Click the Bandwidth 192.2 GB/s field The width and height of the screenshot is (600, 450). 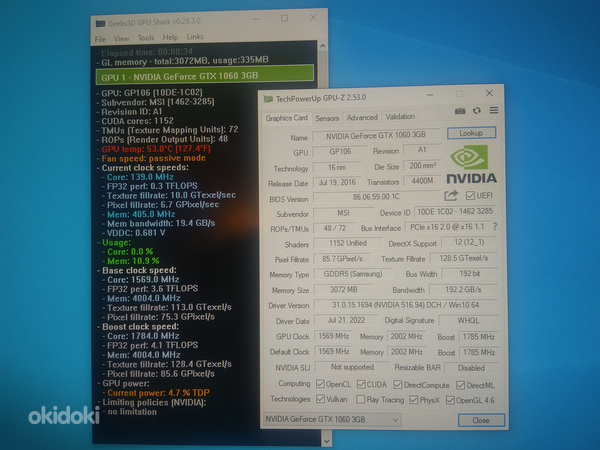pyautogui.click(x=463, y=290)
